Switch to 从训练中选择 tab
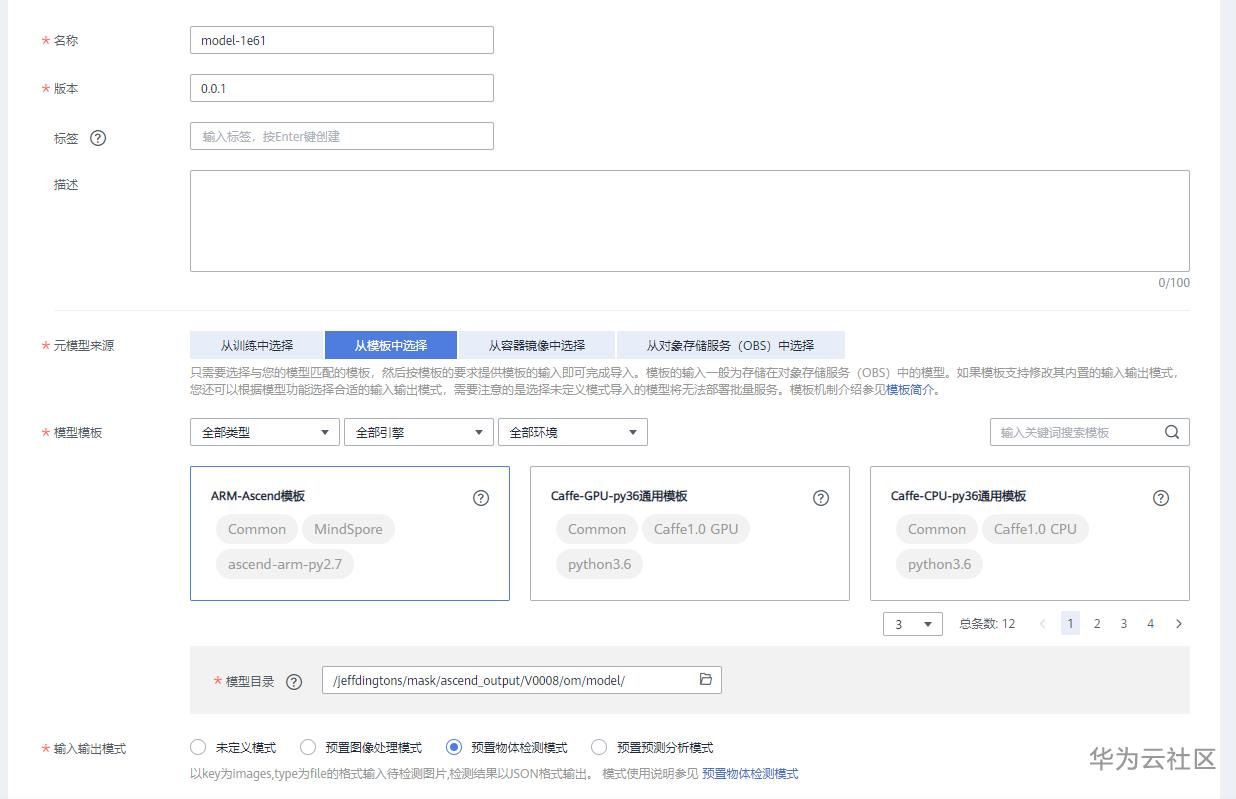Viewport: 1236px width, 799px height. click(257, 345)
